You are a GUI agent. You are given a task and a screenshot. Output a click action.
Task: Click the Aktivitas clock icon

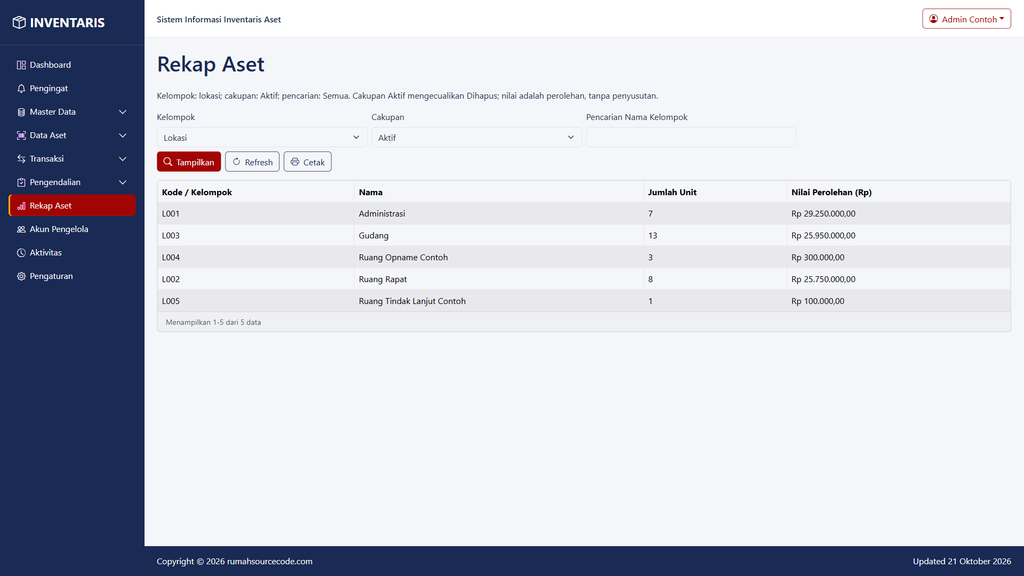coord(21,253)
